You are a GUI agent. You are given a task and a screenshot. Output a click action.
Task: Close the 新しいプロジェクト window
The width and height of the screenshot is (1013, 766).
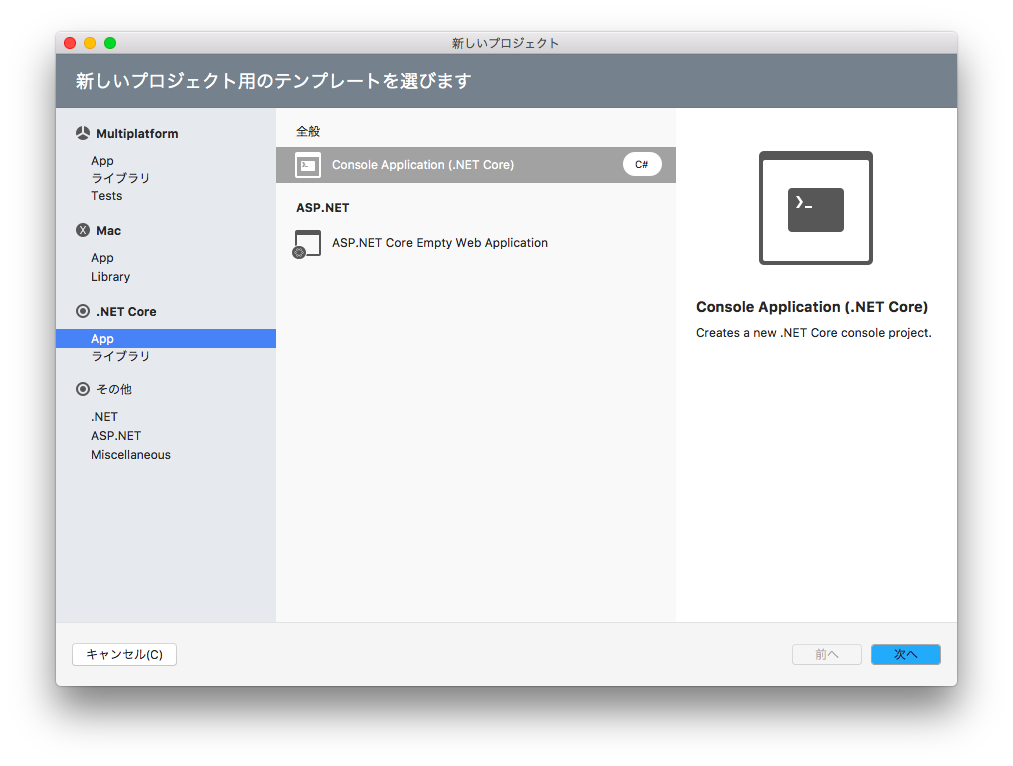click(70, 43)
